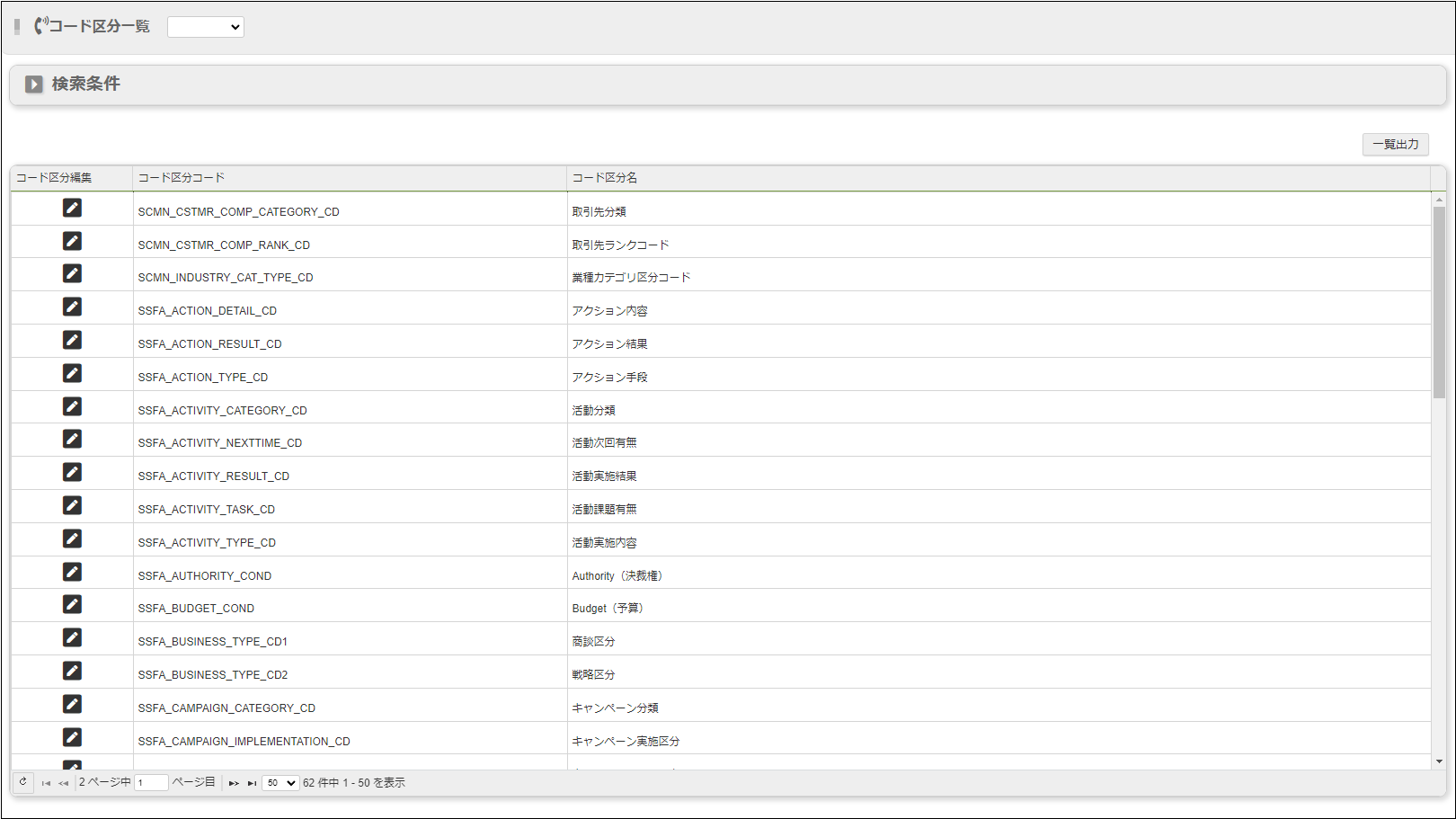The width and height of the screenshot is (1456, 819).
Task: Sort by the コード区分コード column header
Action: coord(350,178)
